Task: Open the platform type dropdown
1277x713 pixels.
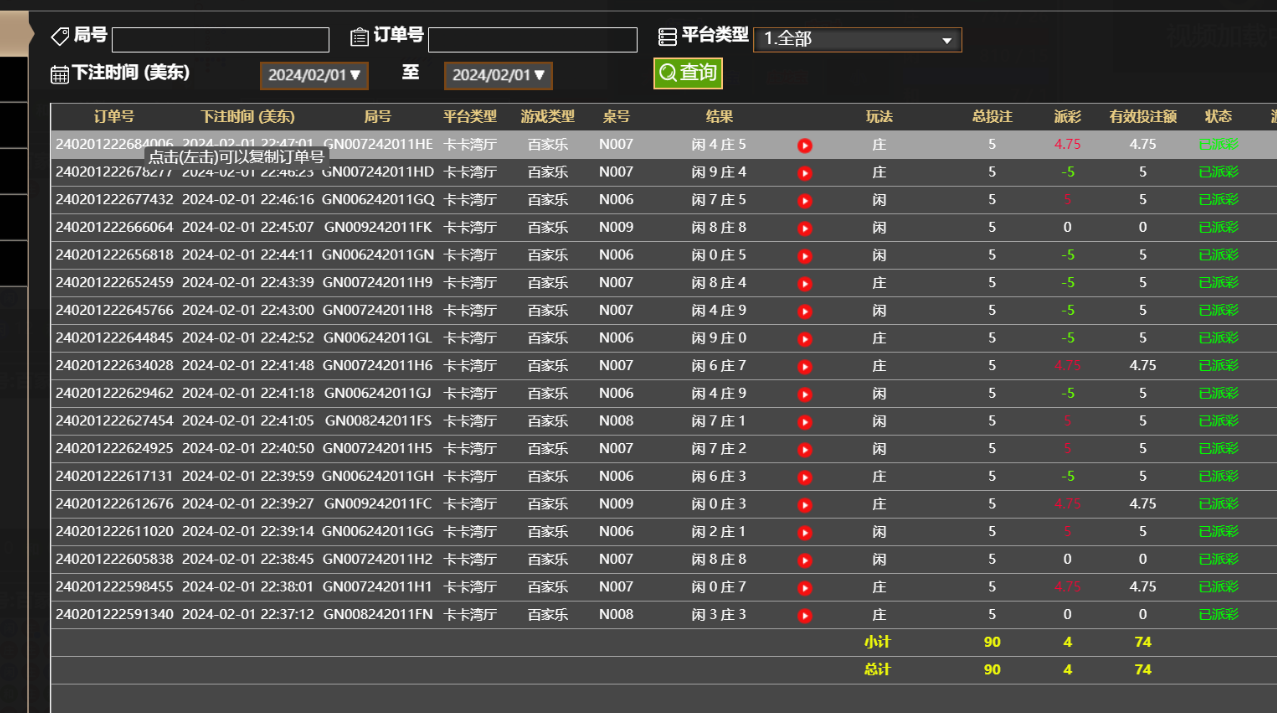Action: click(857, 39)
